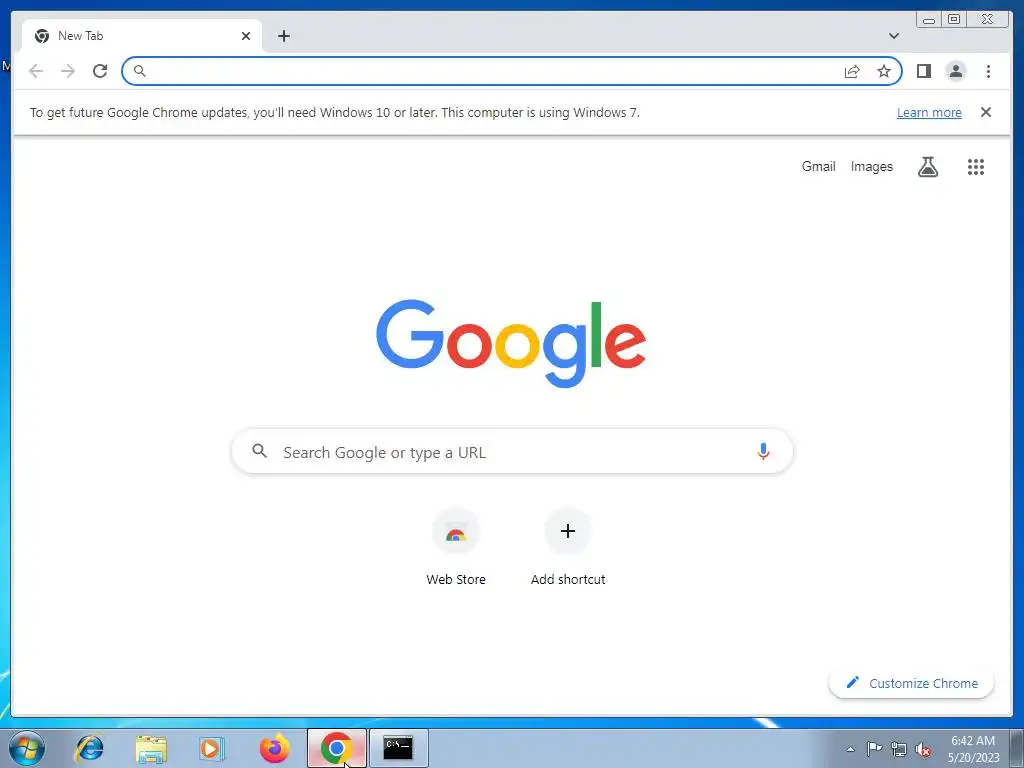
Task: Click the network status tray icon
Action: 899,749
